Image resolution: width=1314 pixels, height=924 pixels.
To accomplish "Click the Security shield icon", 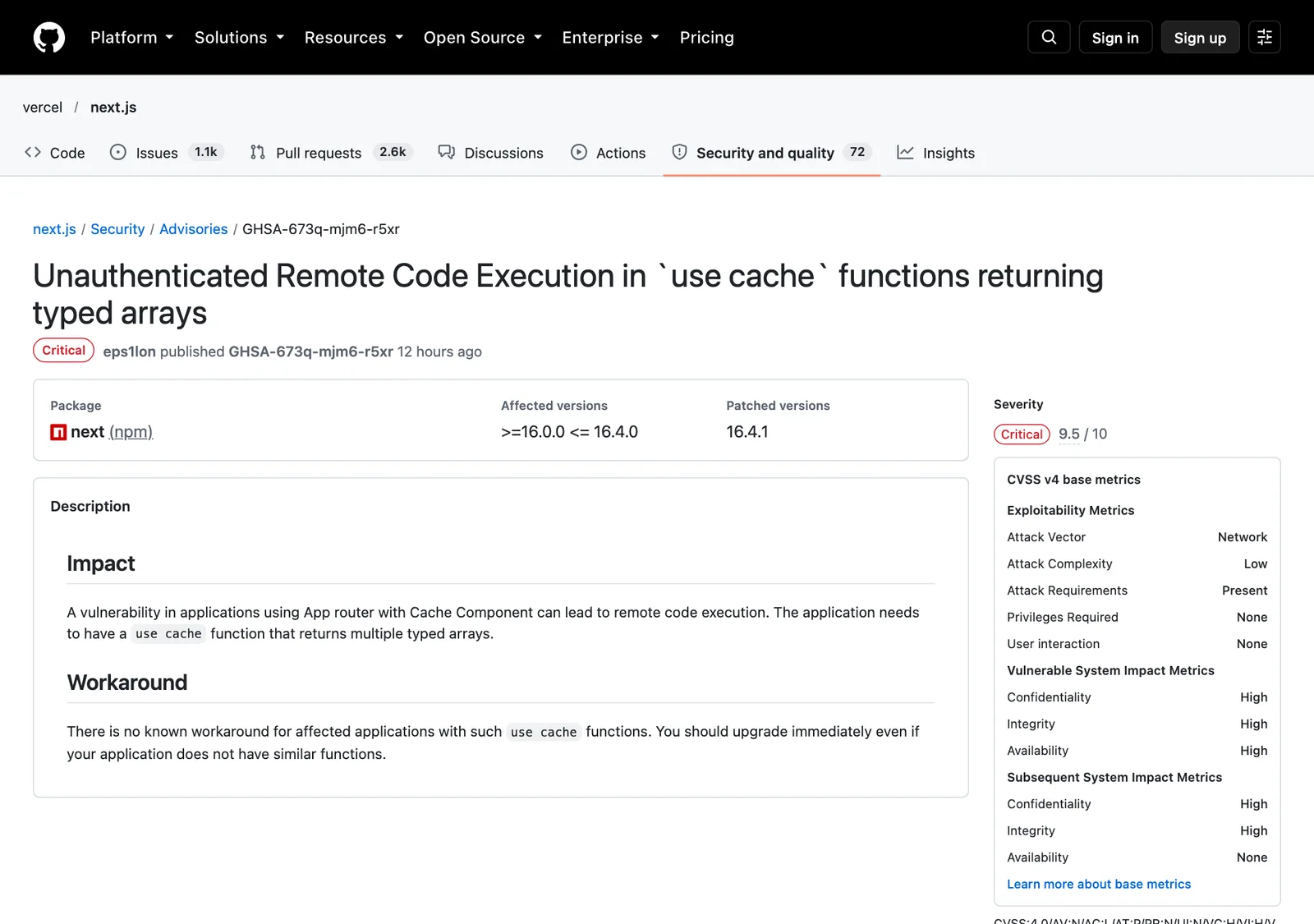I will coord(679,152).
